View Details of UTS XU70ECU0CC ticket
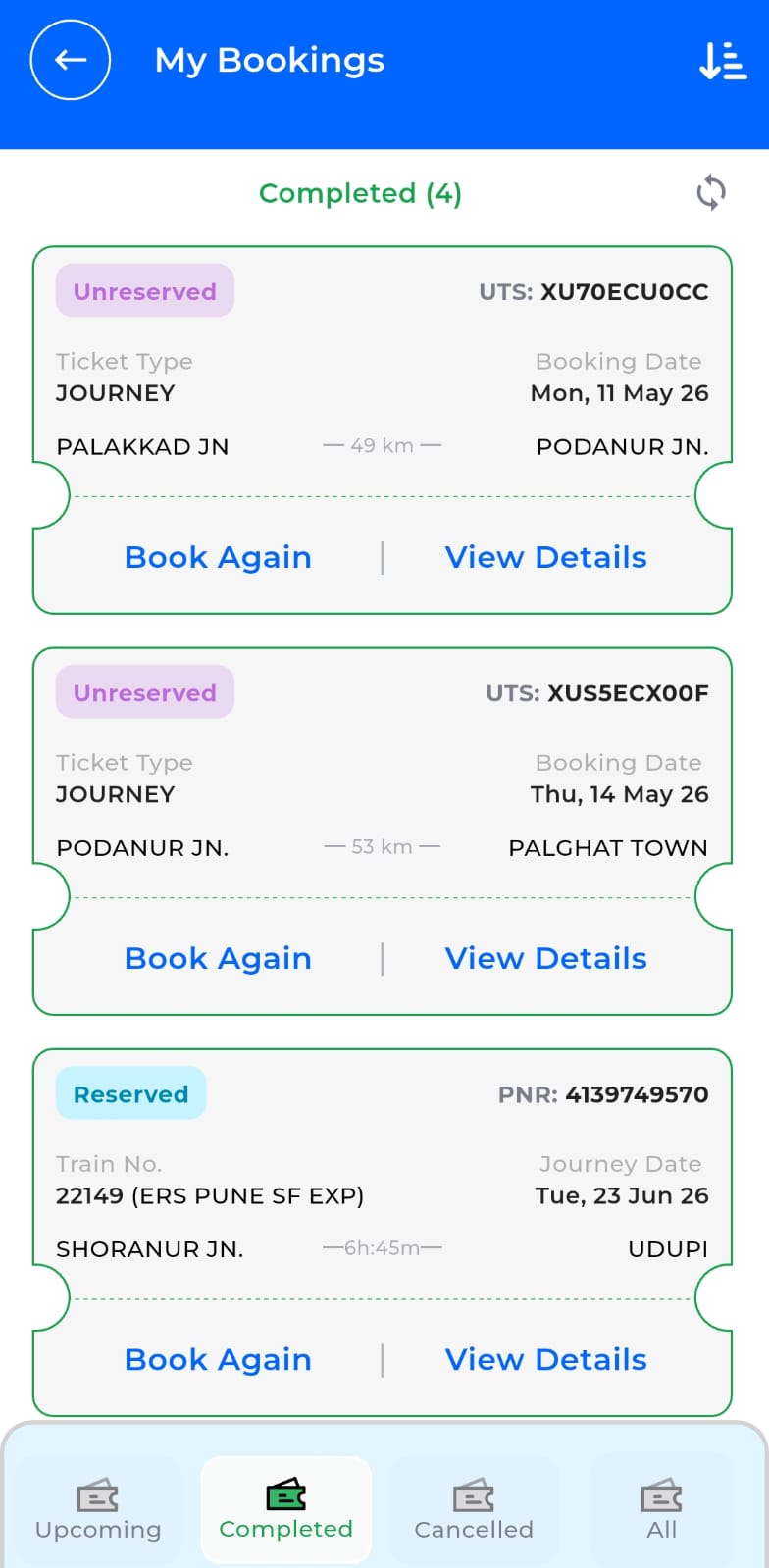Screen dimensions: 769x1568 [x=546, y=557]
